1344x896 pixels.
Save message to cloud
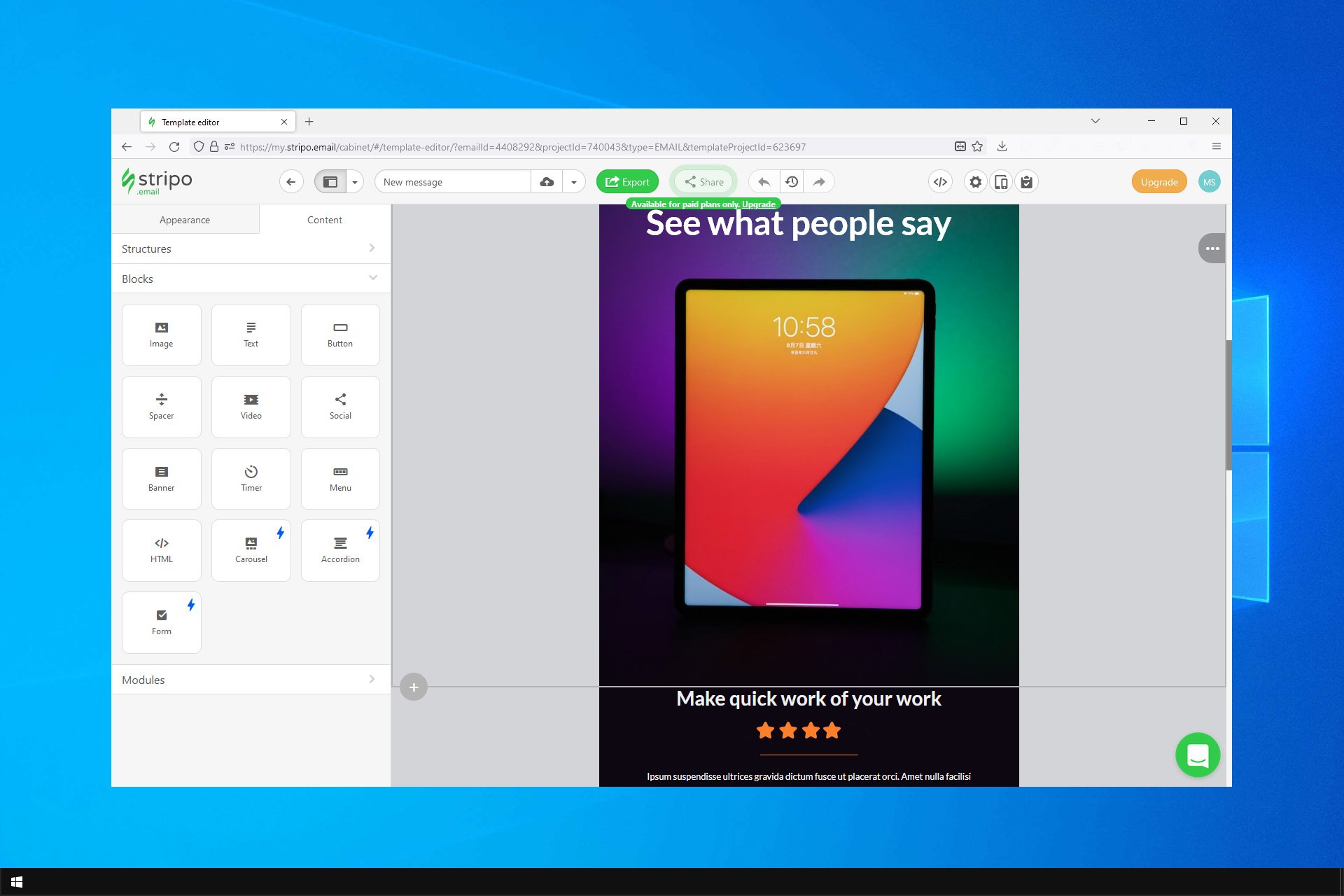click(x=547, y=182)
